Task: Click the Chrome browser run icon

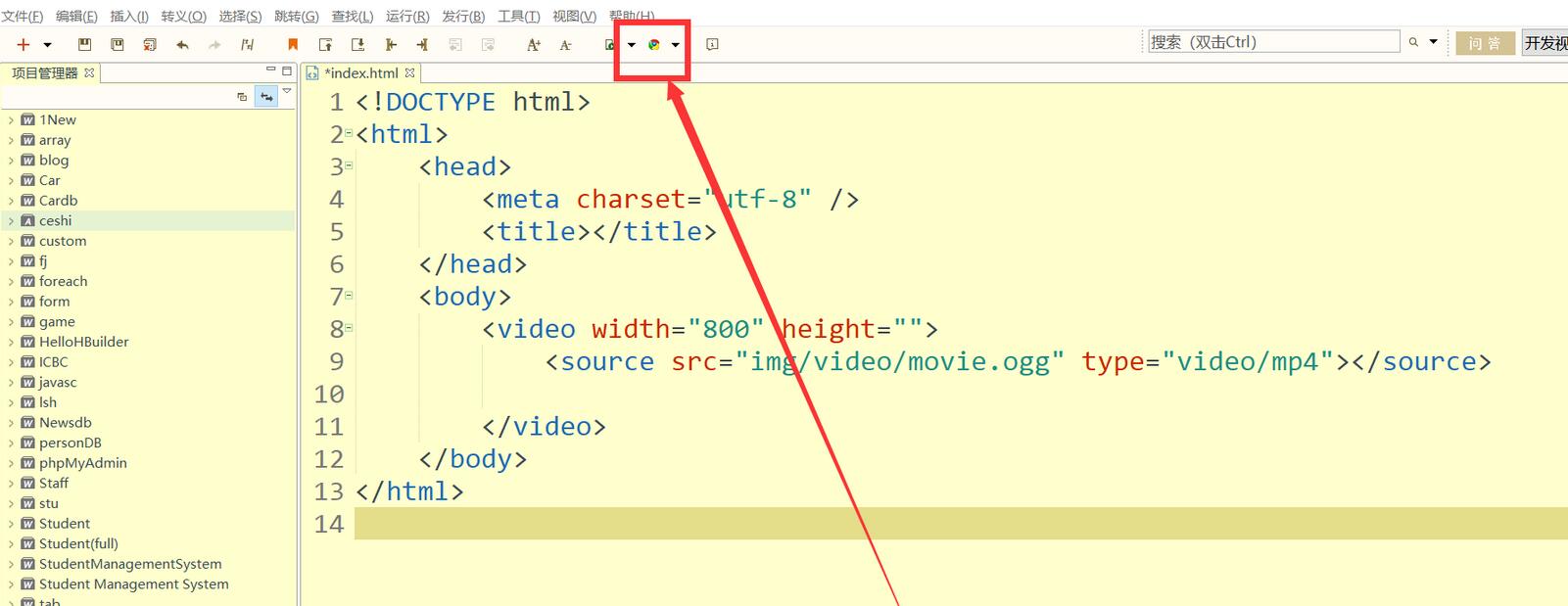Action: click(x=654, y=44)
